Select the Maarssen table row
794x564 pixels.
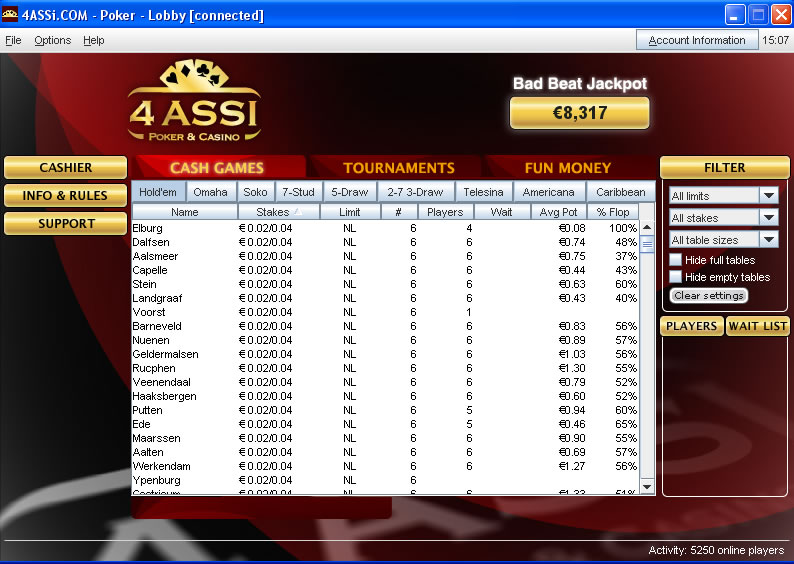(x=385, y=438)
